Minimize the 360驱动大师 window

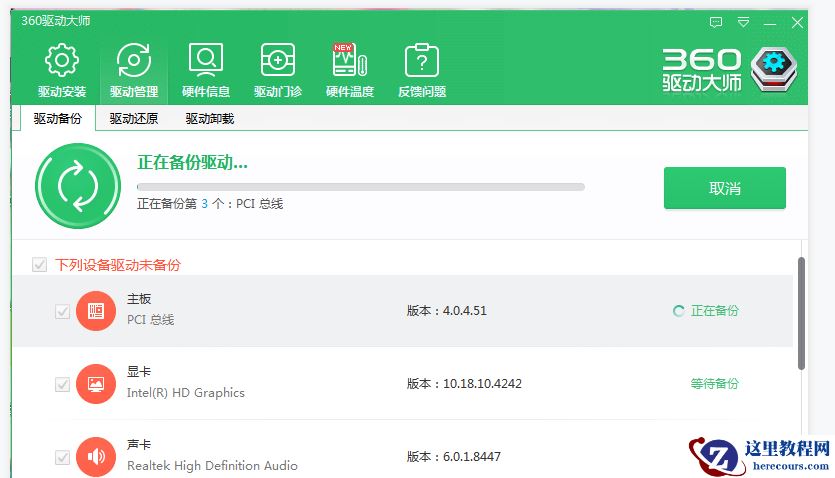point(769,22)
